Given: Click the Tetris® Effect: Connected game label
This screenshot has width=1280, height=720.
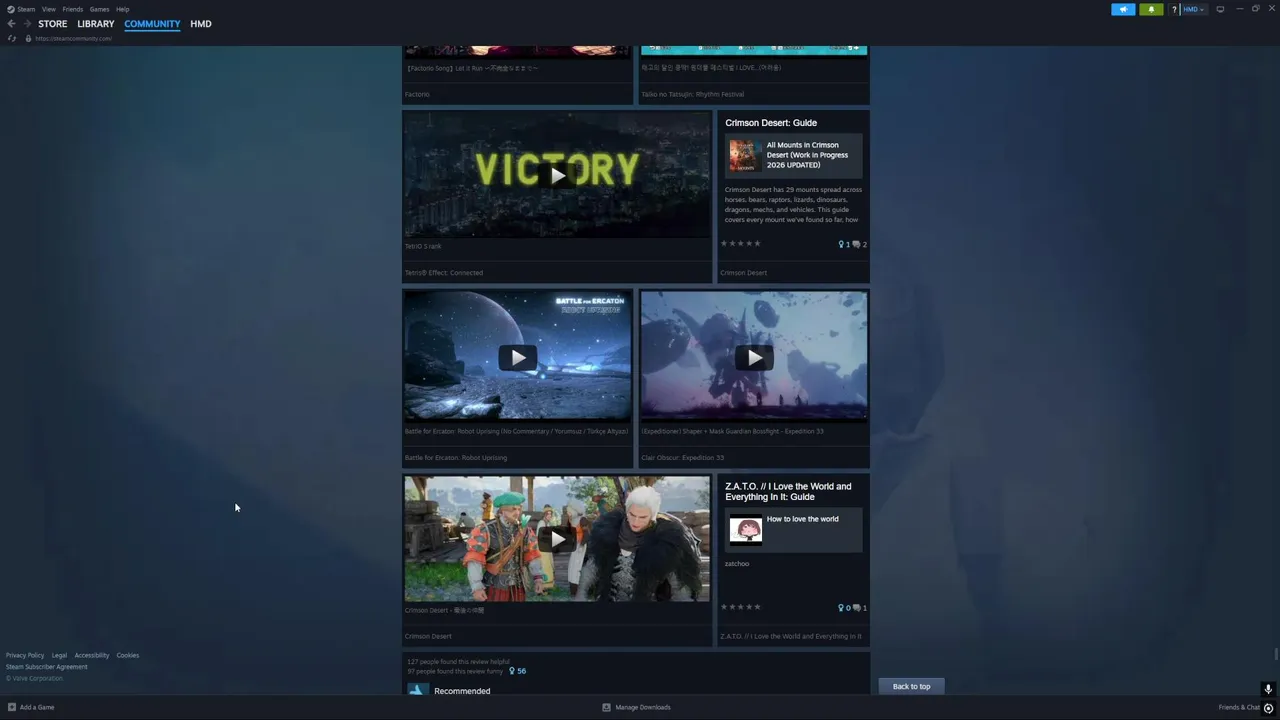Looking at the screenshot, I should (444, 272).
